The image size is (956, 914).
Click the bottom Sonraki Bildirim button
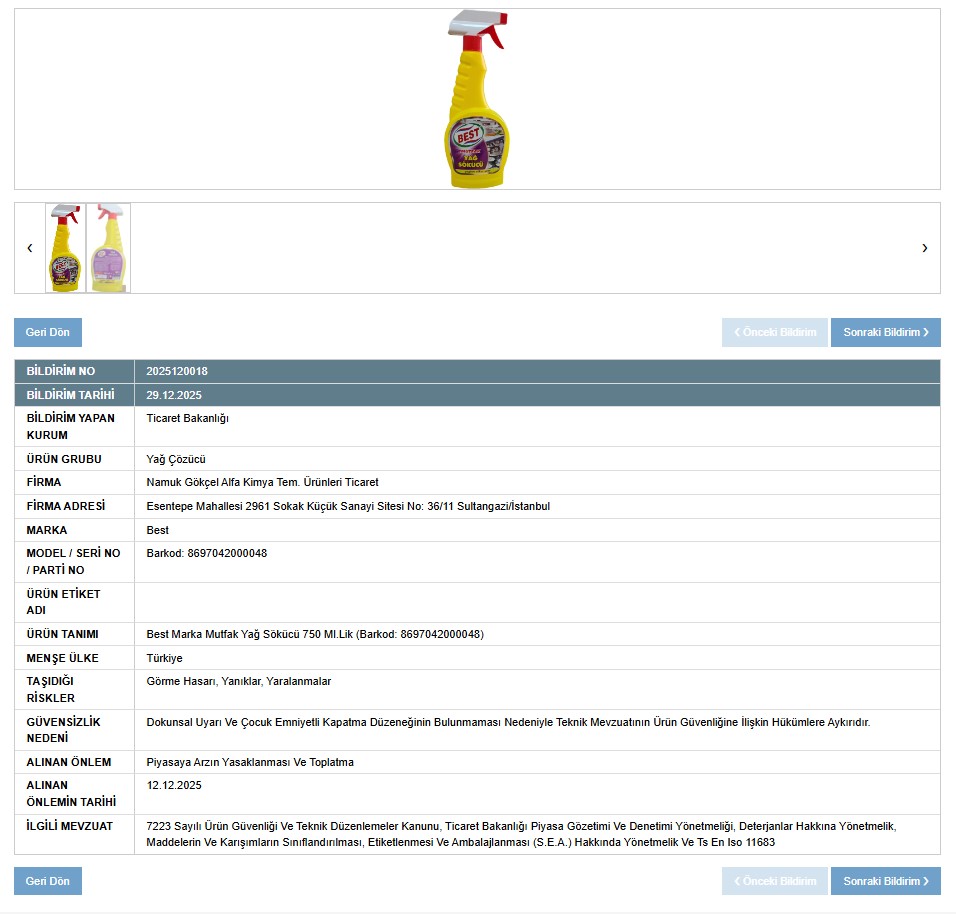point(885,881)
